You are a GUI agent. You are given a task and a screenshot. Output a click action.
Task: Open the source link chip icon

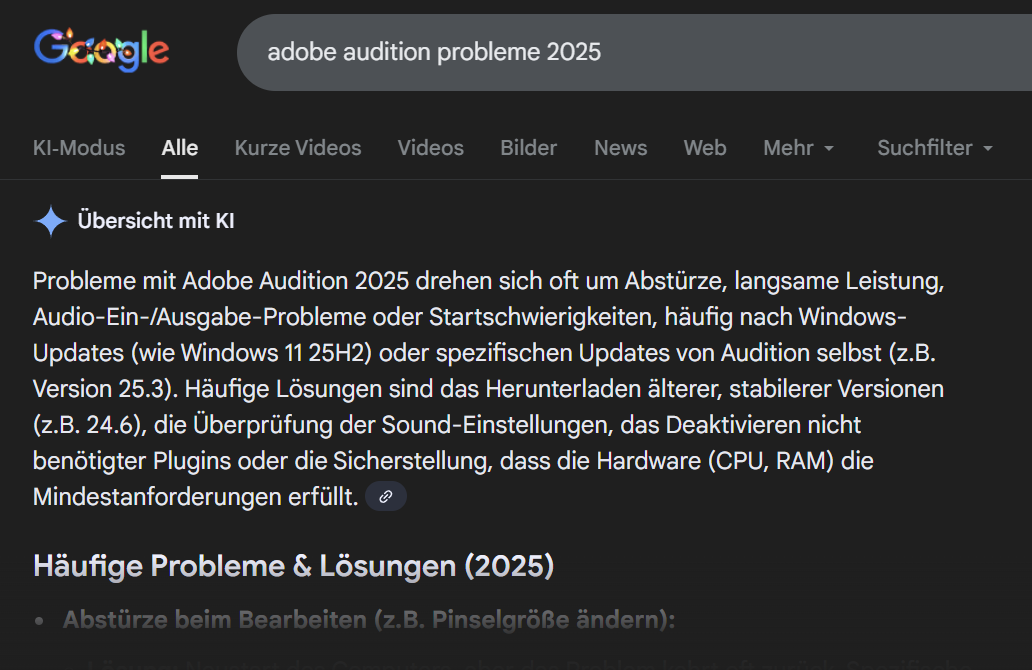point(386,497)
